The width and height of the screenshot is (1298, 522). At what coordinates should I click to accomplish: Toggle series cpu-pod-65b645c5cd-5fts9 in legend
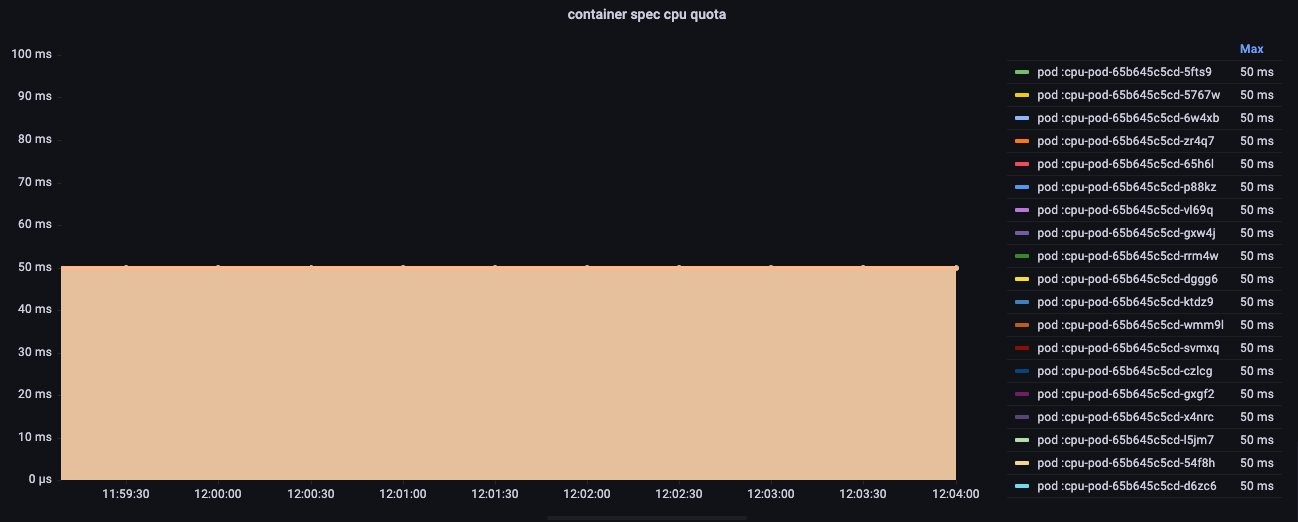(1125, 72)
